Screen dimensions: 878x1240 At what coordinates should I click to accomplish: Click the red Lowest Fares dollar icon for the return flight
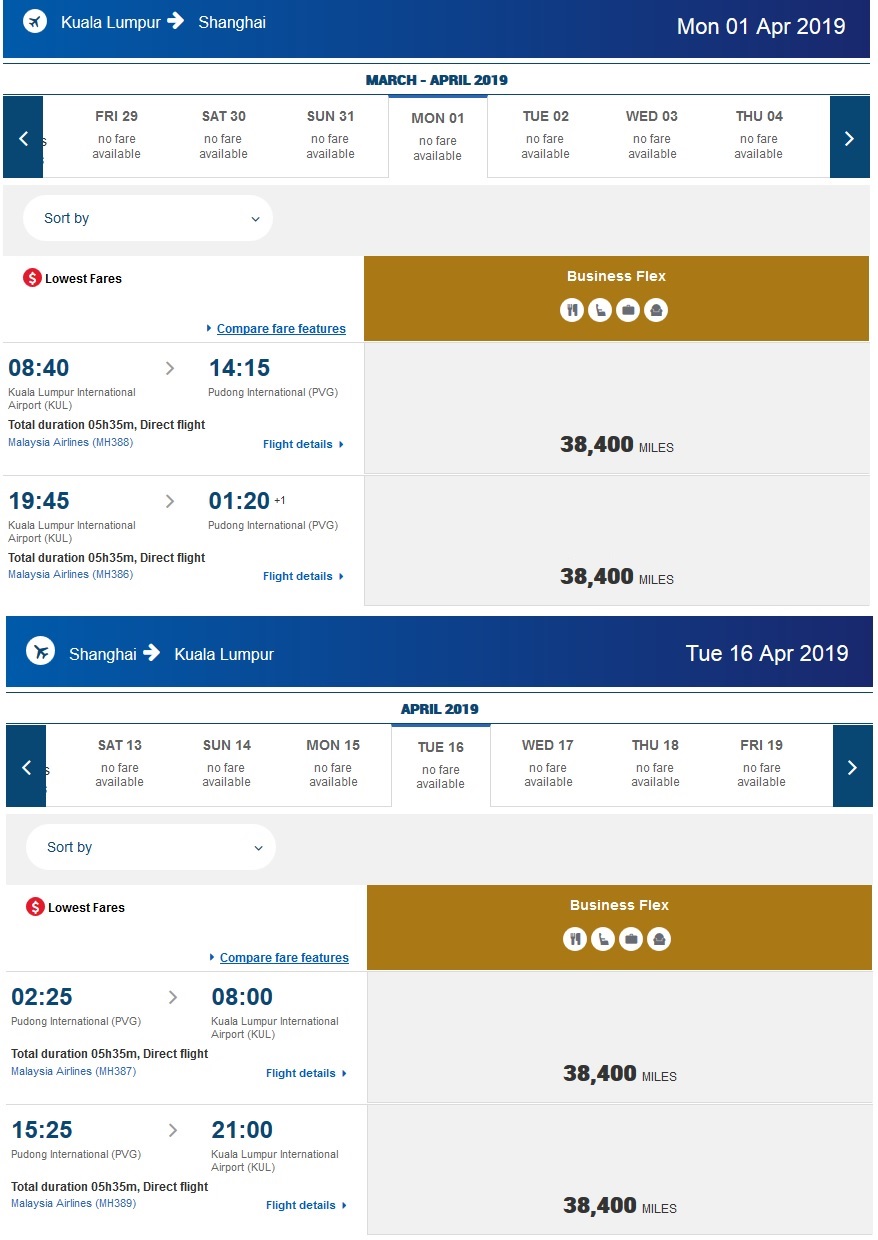[35, 907]
